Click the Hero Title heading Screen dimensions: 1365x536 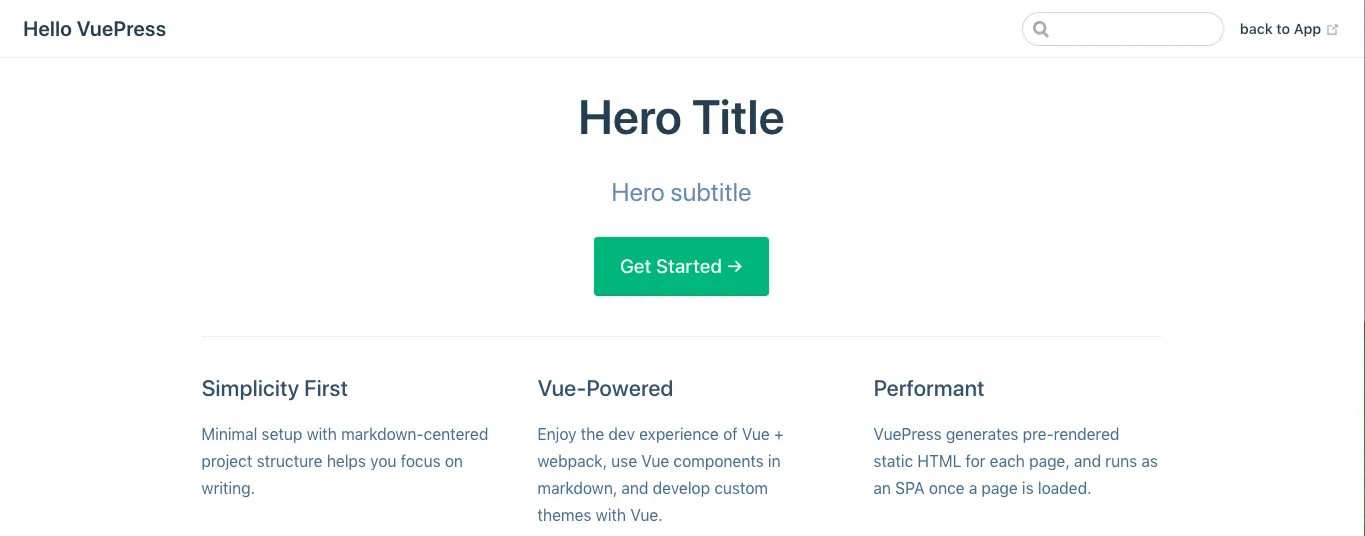pyautogui.click(x=681, y=118)
